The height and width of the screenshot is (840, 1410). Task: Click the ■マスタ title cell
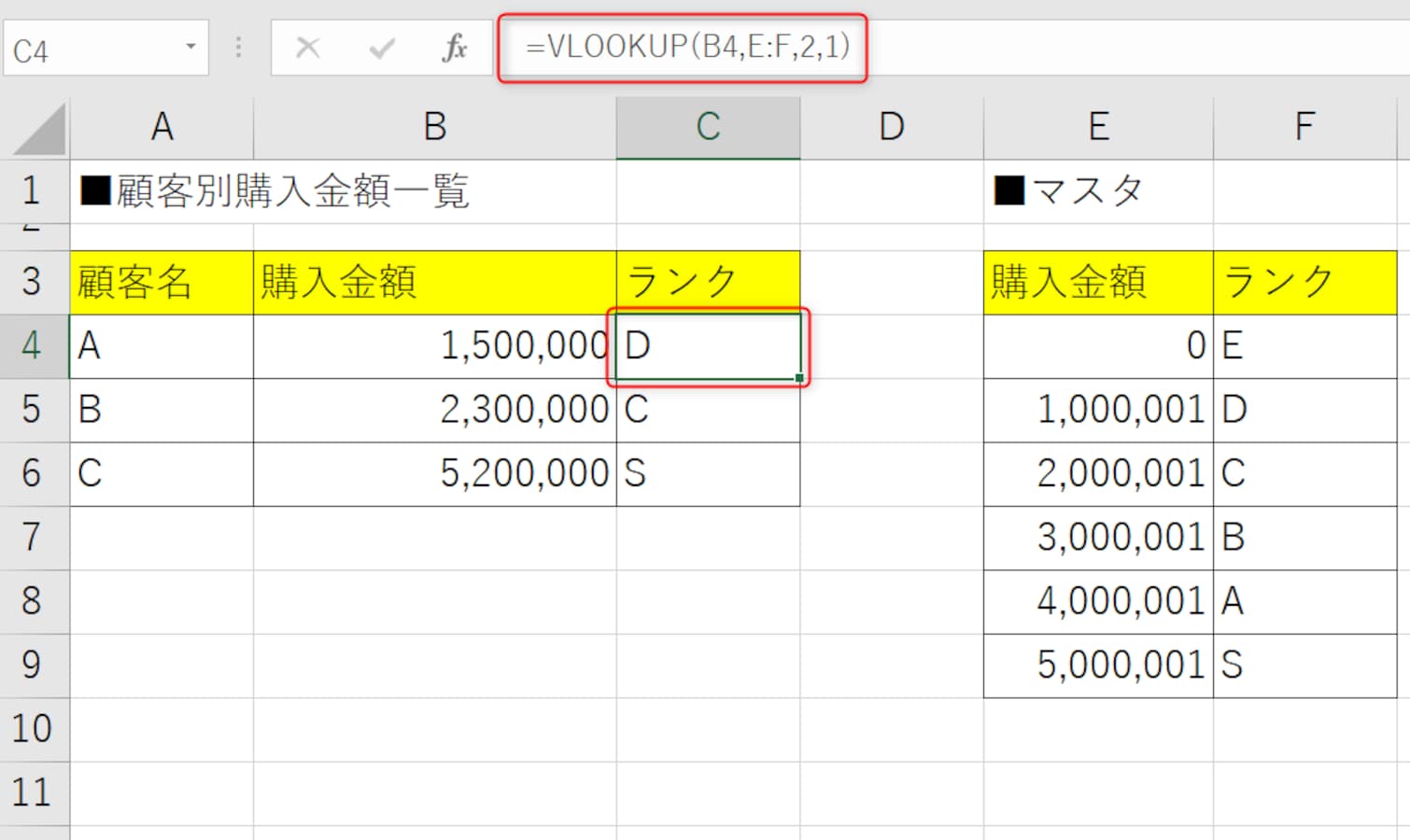pos(1098,190)
